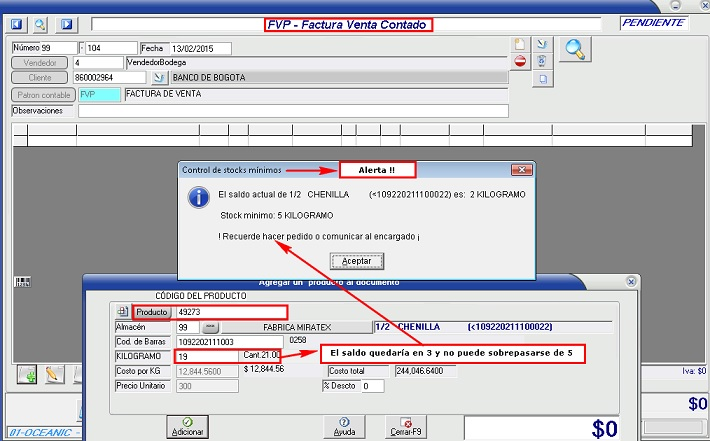This screenshot has height=441, width=710.
Task: Click the icon next to client number
Action: pyautogui.click(x=159, y=77)
